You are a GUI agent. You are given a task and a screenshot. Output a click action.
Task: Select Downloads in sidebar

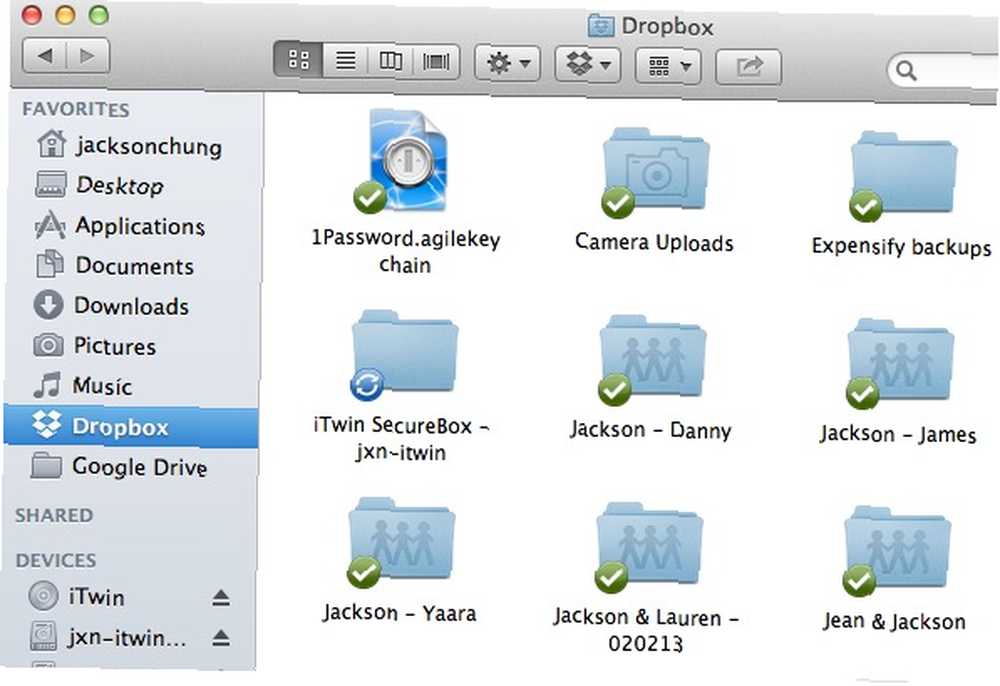(112, 305)
